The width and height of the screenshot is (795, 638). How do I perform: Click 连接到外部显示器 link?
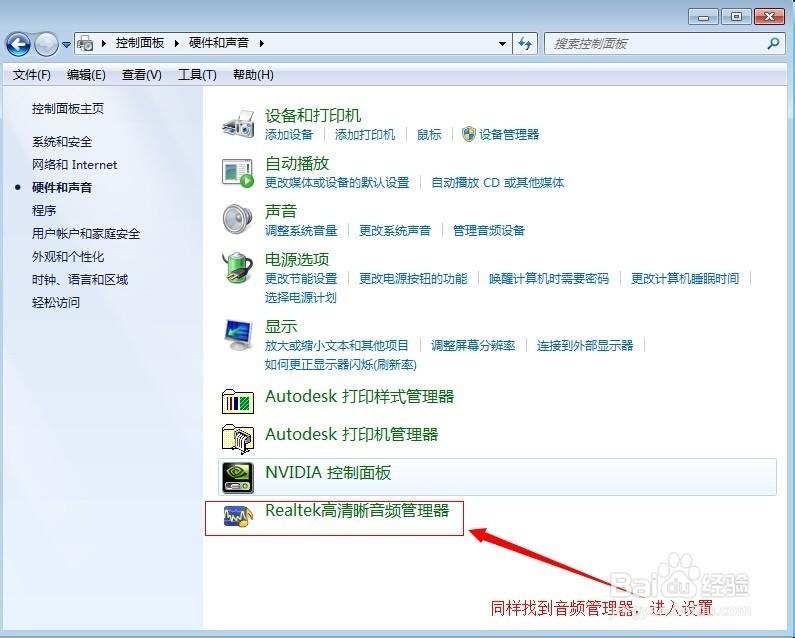(x=585, y=346)
